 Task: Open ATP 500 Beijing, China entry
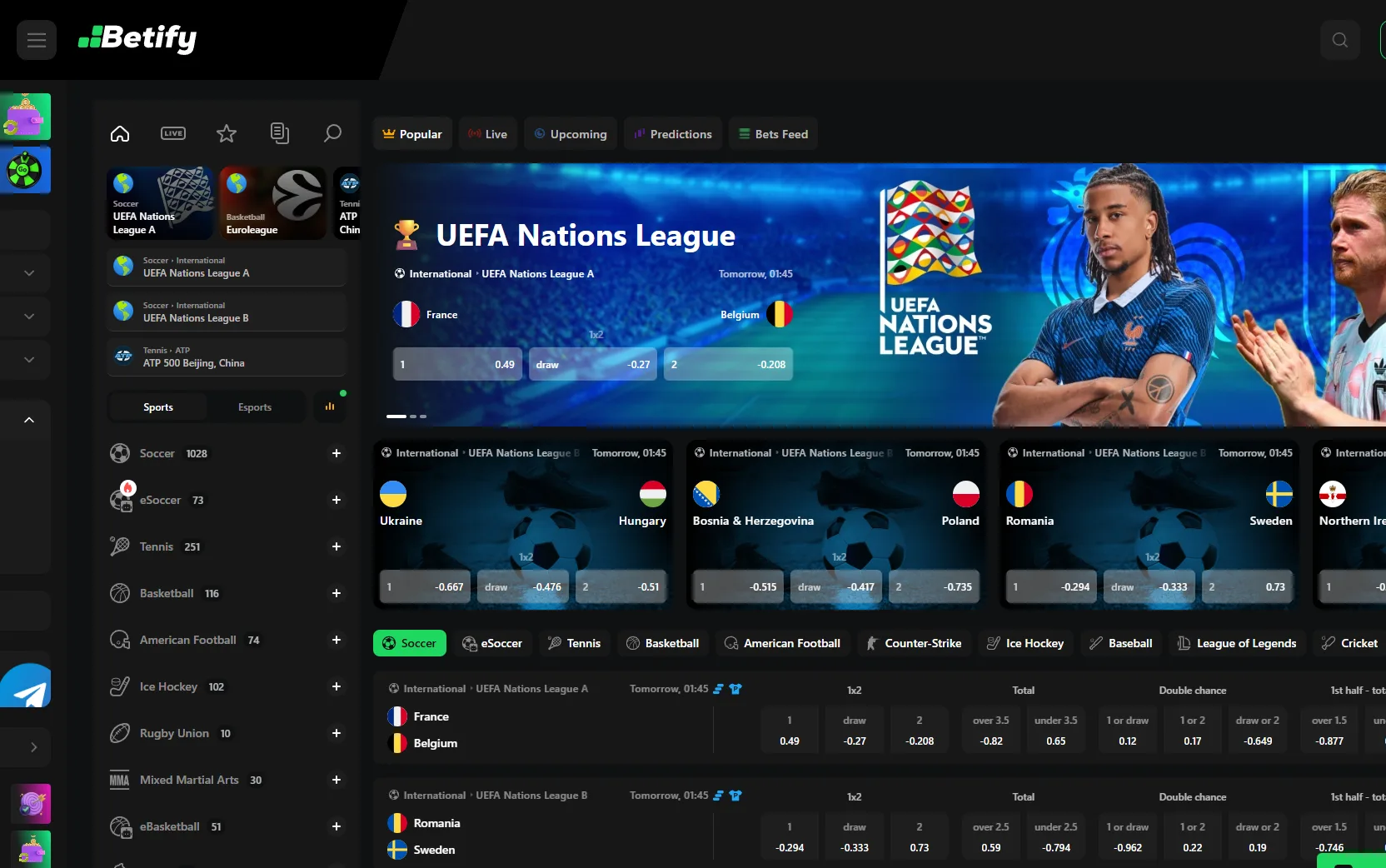tap(226, 357)
